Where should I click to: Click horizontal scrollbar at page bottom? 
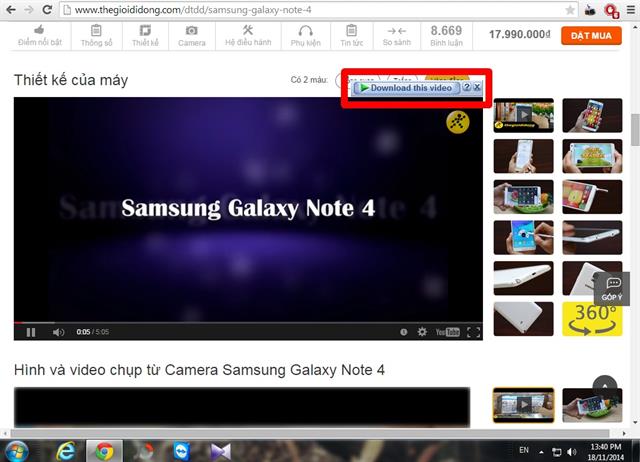pyautogui.click(x=310, y=433)
